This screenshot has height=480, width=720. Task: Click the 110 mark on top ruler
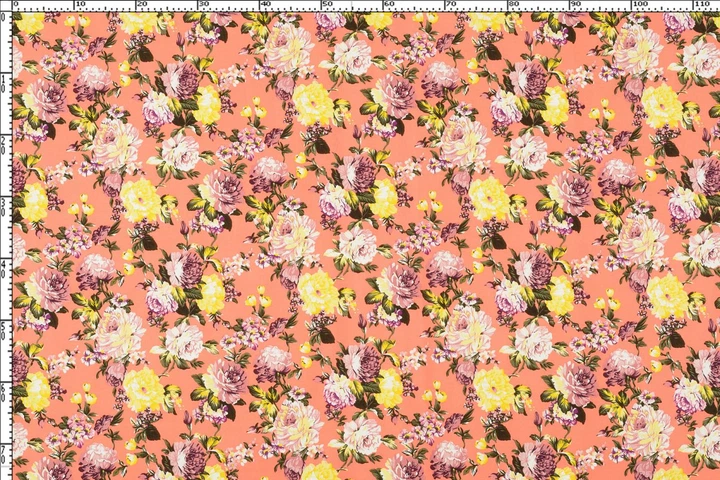[x=701, y=4]
